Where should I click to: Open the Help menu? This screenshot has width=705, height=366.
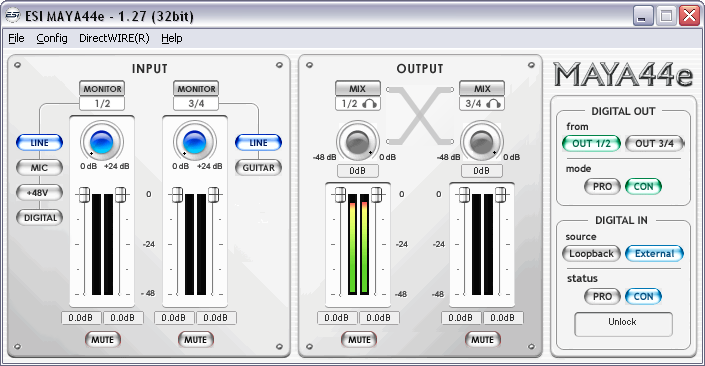[172, 38]
